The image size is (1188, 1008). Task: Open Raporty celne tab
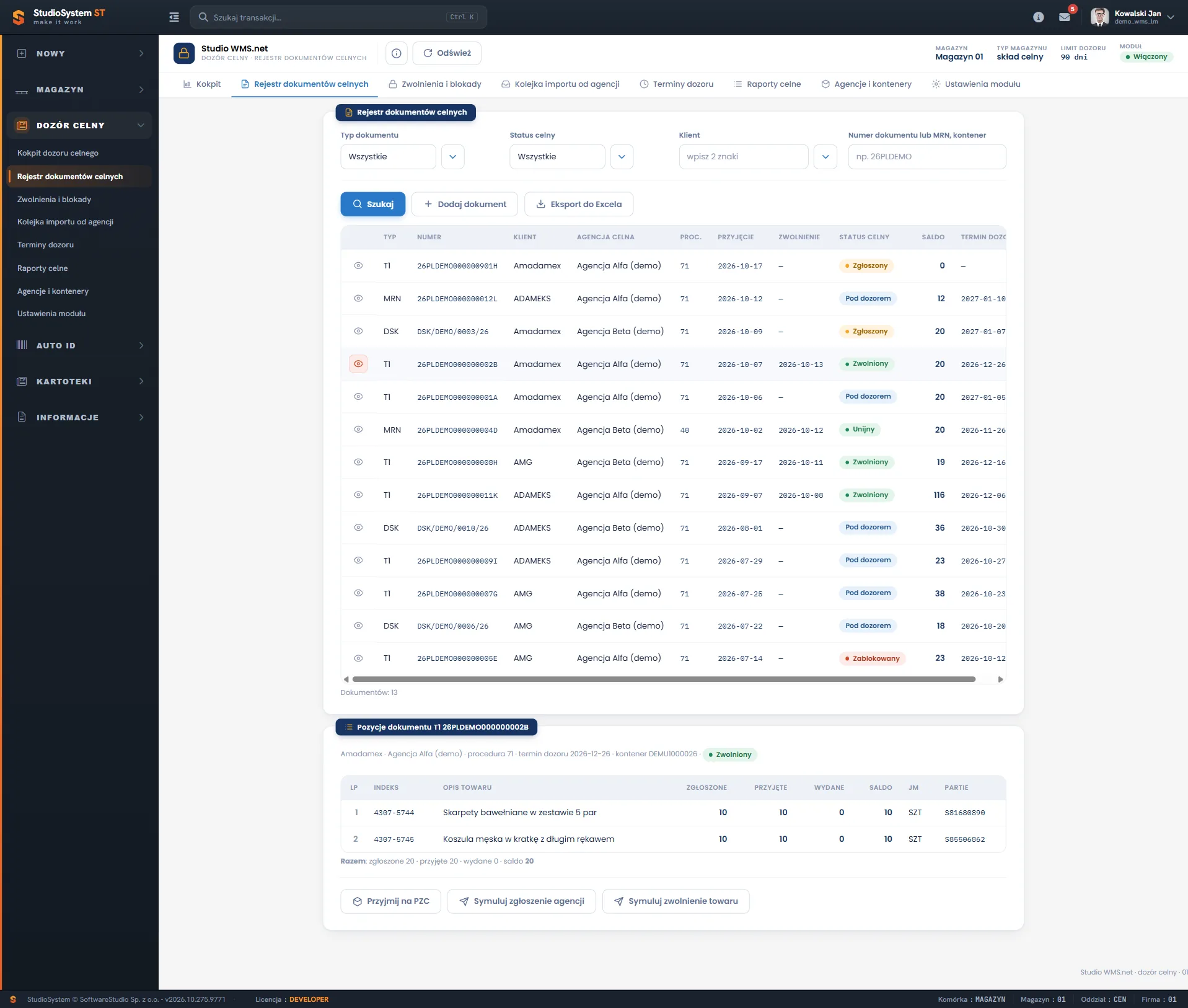[x=767, y=84]
